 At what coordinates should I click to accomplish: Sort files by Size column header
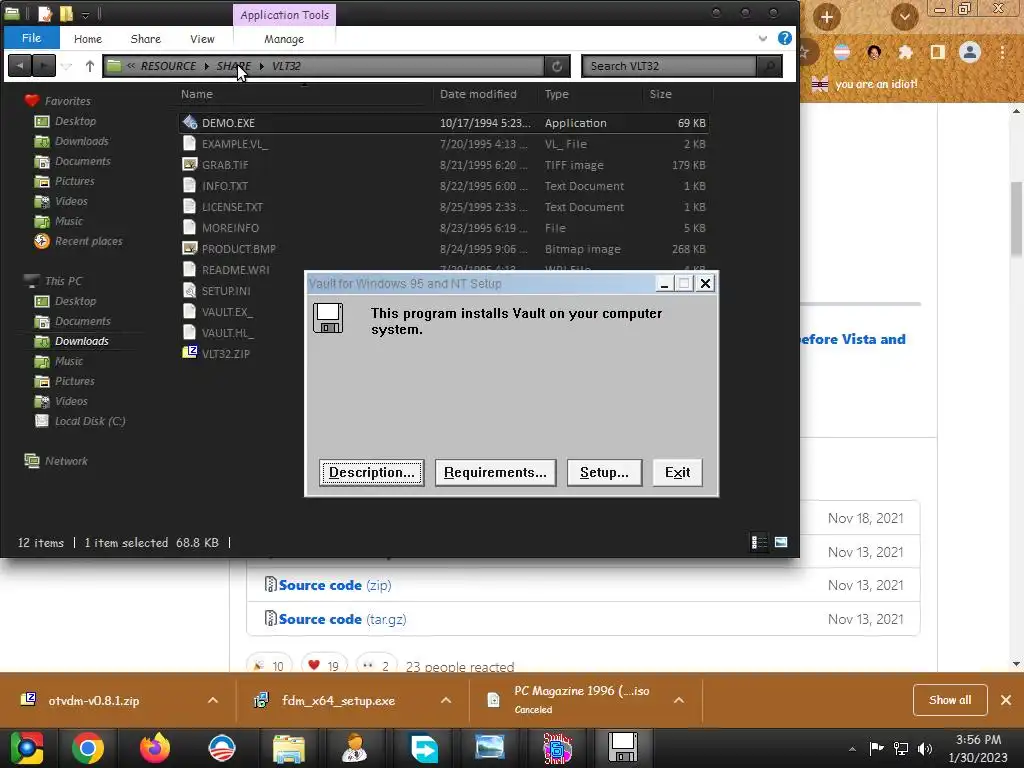[660, 94]
